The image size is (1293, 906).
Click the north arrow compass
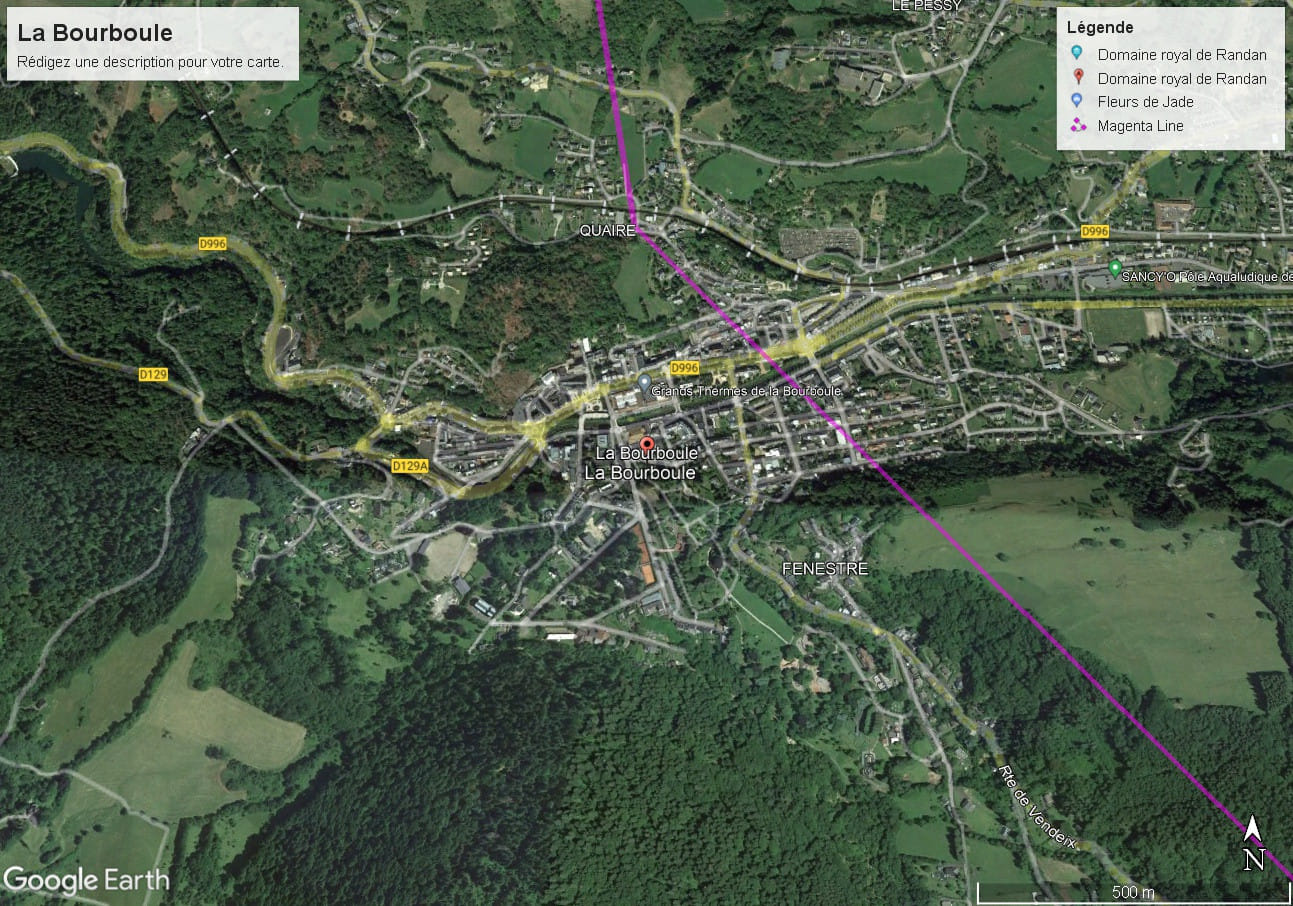click(1253, 842)
